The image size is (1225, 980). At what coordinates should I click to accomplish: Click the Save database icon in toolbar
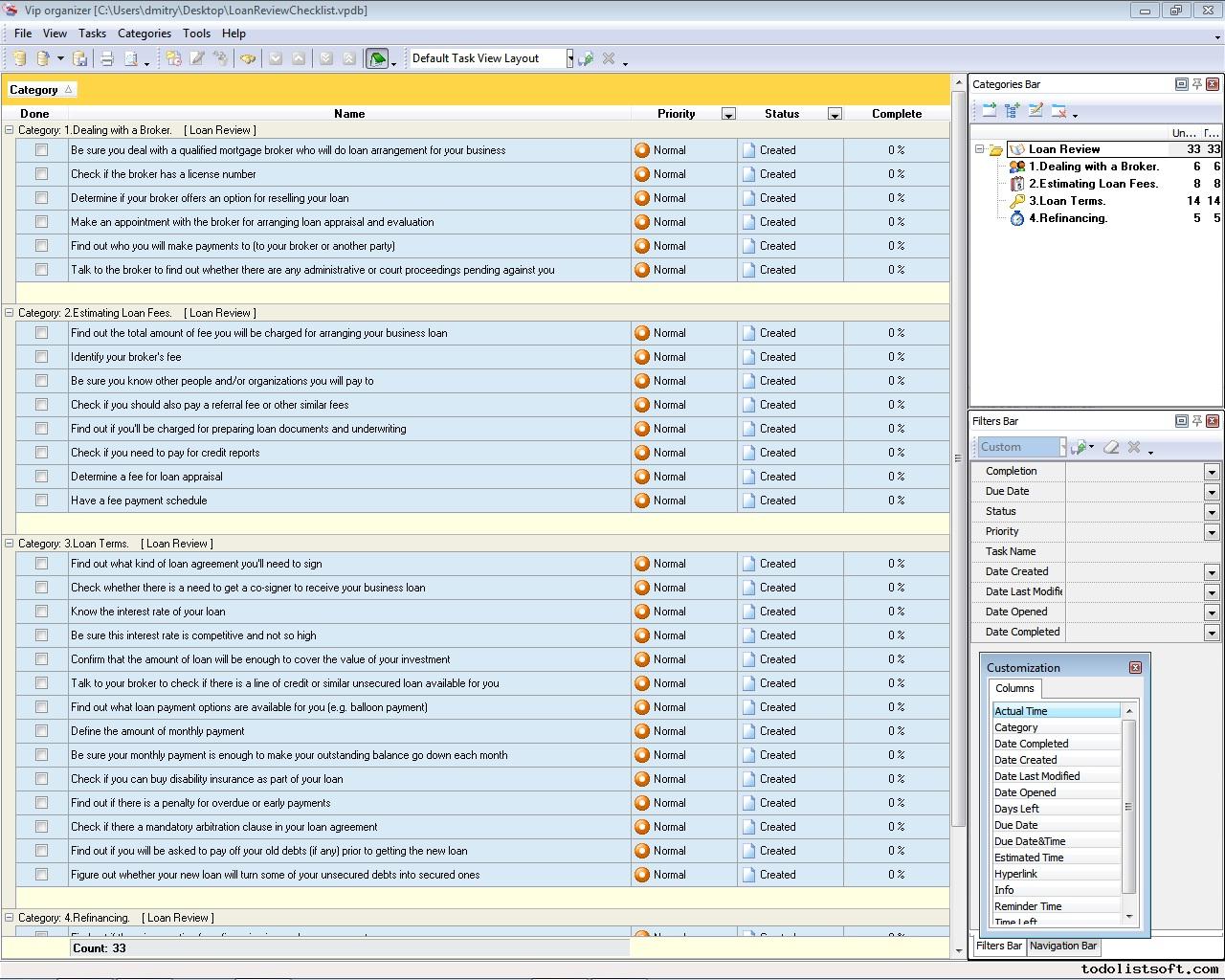[x=80, y=59]
